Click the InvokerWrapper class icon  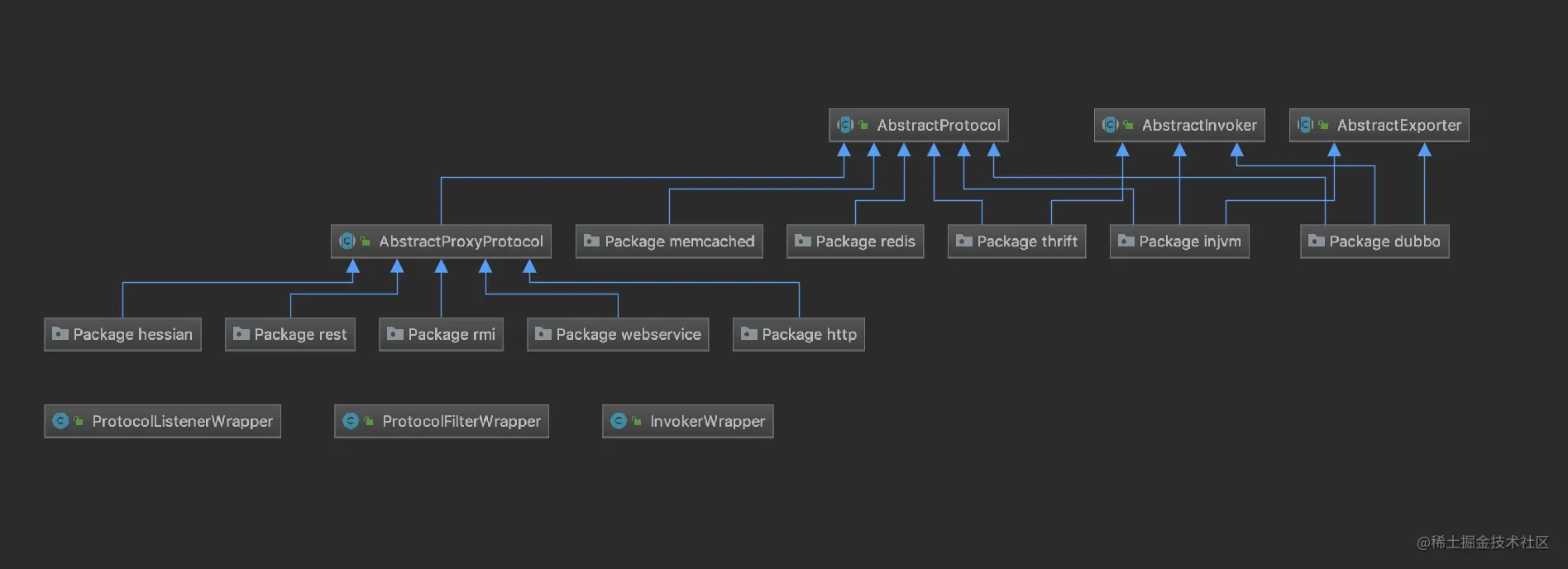pos(619,421)
